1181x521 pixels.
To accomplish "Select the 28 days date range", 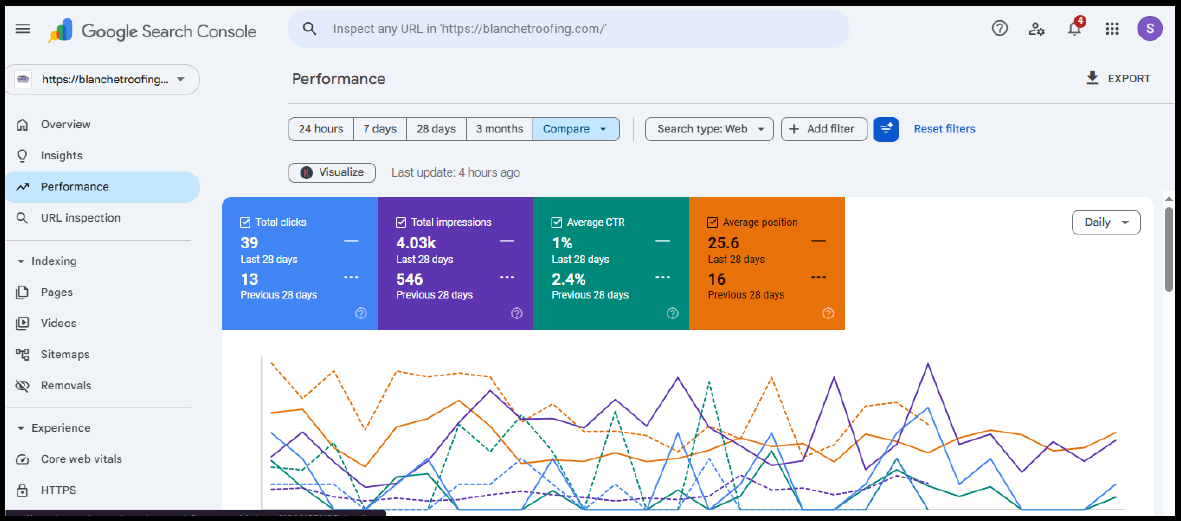I will [x=436, y=129].
